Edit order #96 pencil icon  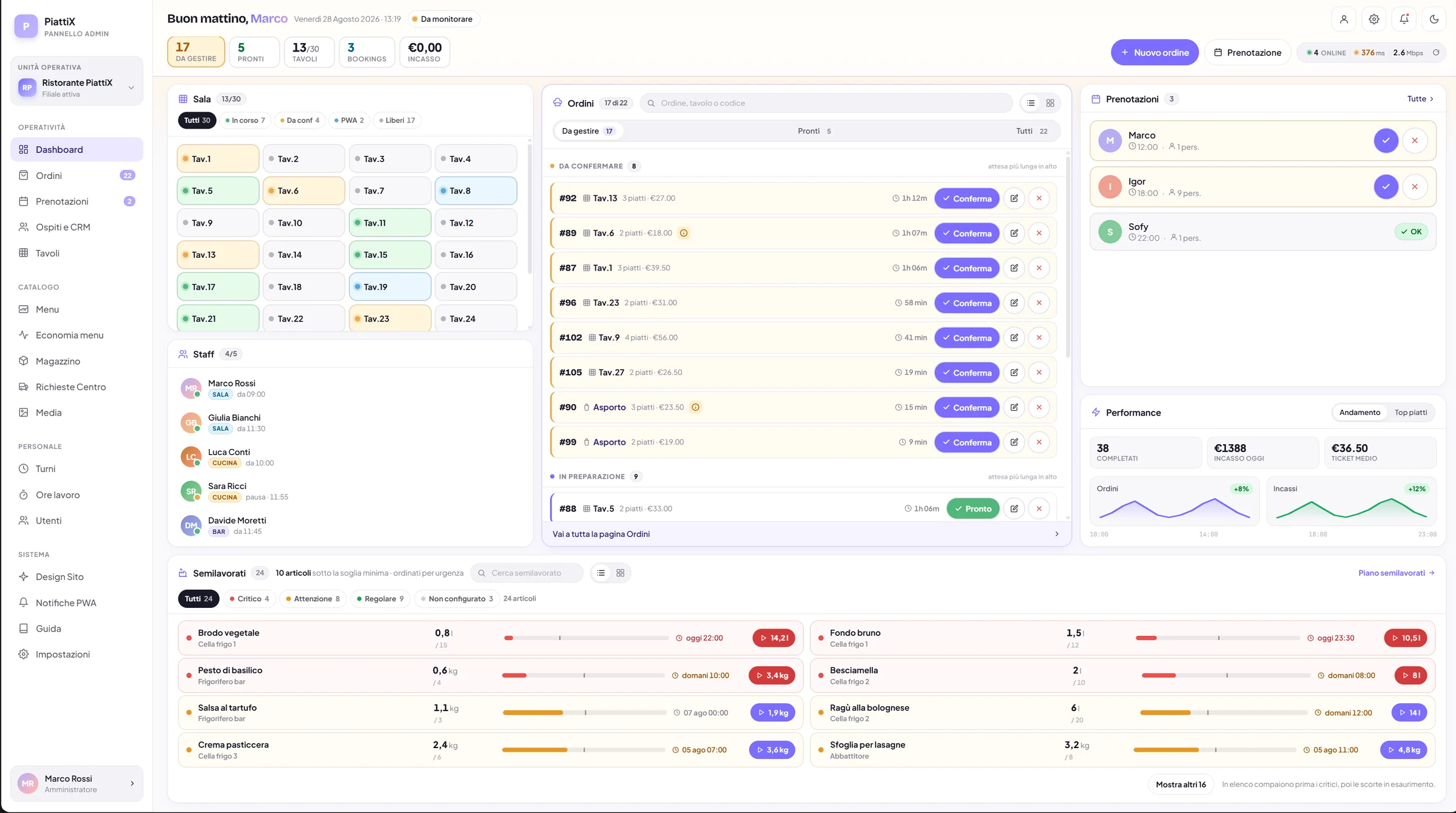(x=1014, y=303)
